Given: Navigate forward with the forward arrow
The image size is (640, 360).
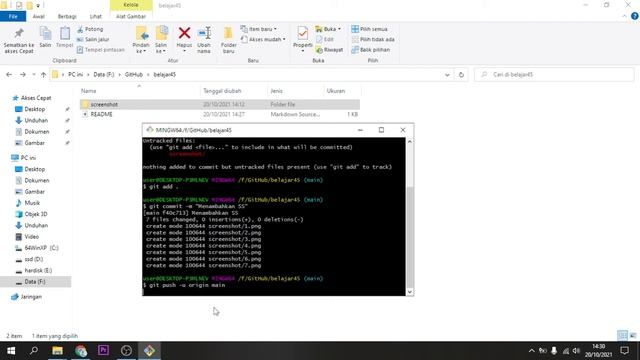Looking at the screenshot, I should (x=23, y=75).
